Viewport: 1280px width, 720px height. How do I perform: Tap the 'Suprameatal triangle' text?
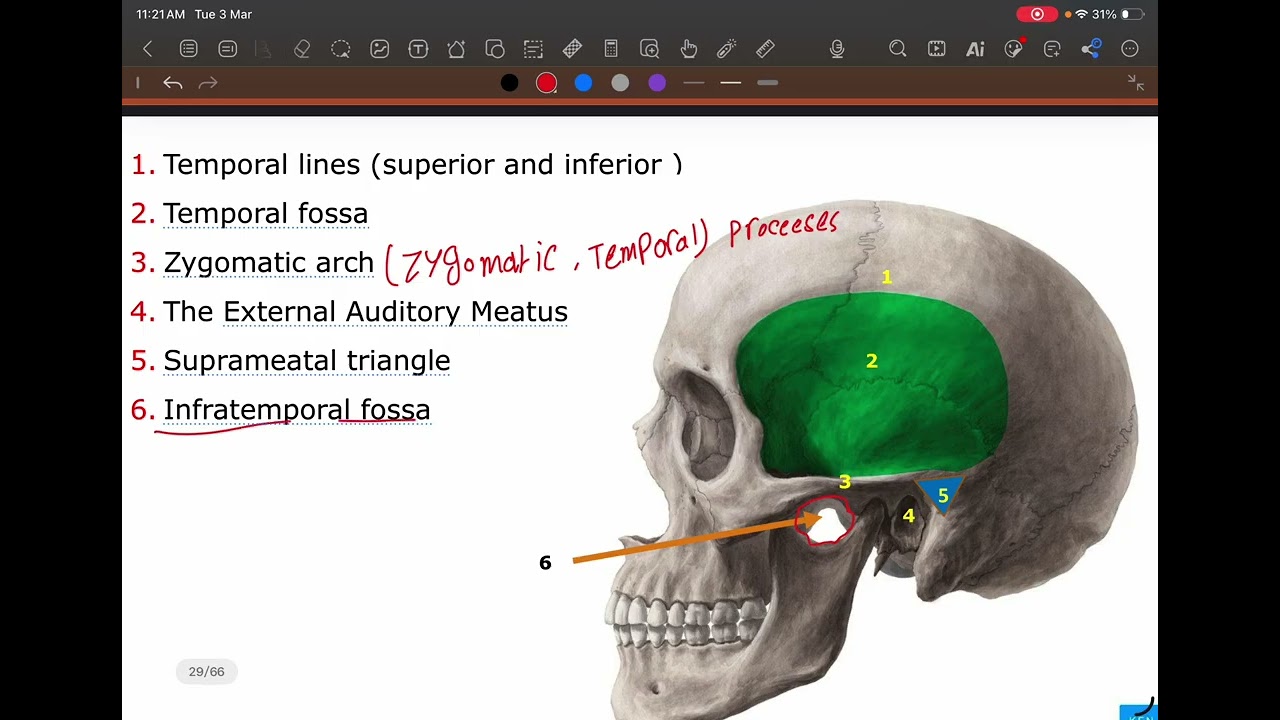[306, 361]
